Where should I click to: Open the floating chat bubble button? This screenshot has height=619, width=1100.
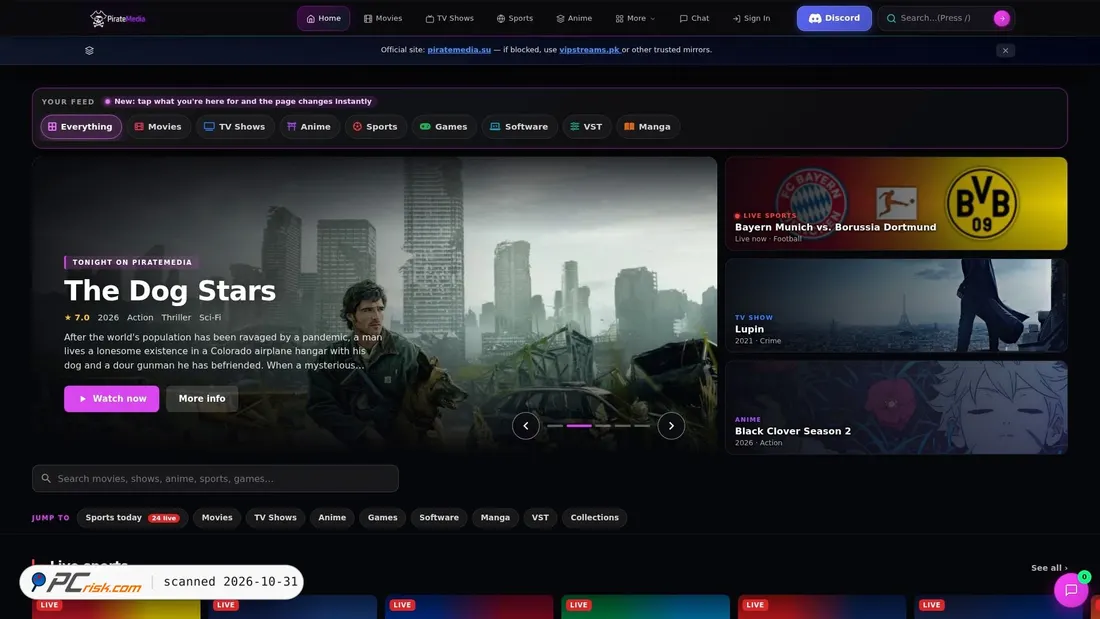(1071, 590)
